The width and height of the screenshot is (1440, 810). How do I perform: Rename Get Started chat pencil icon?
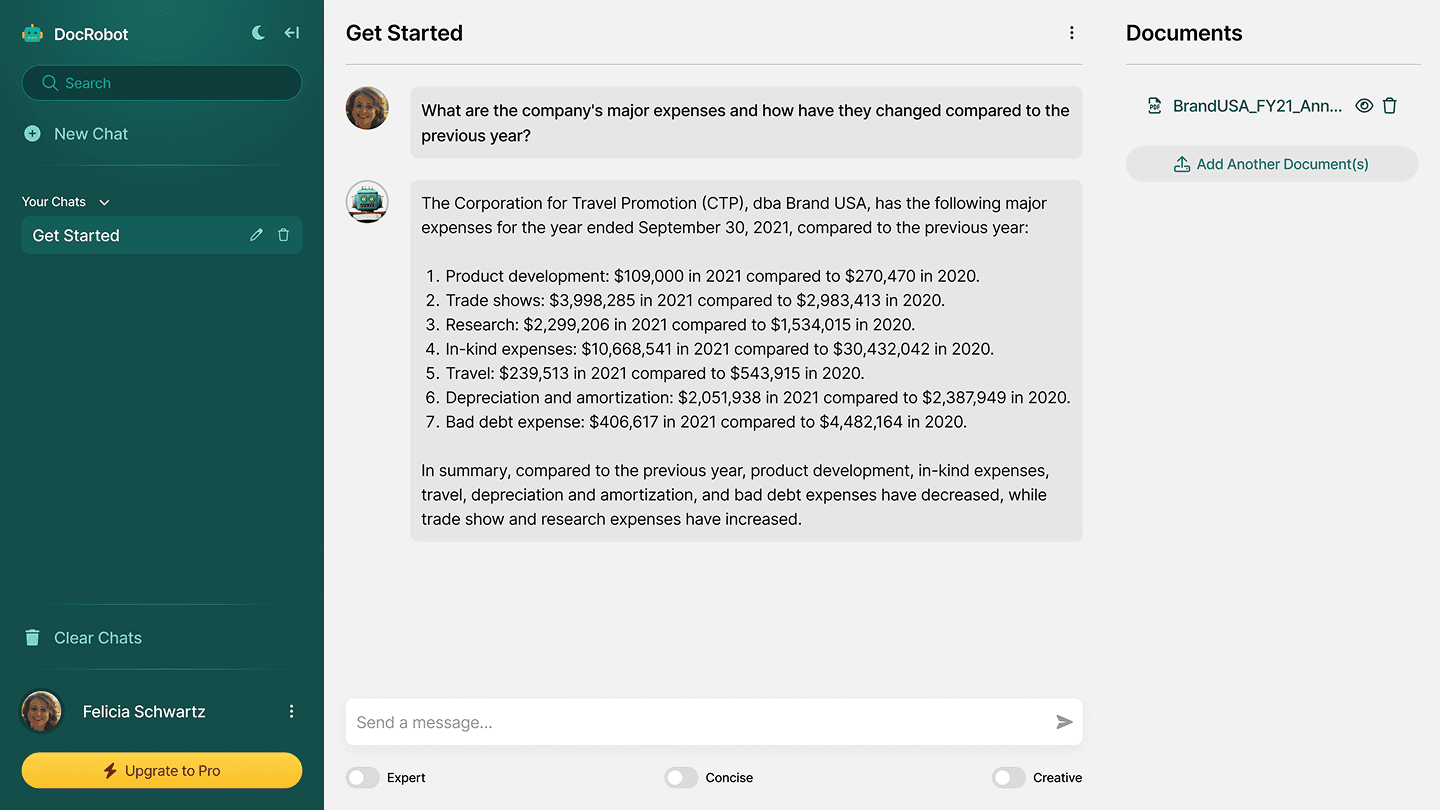click(256, 235)
